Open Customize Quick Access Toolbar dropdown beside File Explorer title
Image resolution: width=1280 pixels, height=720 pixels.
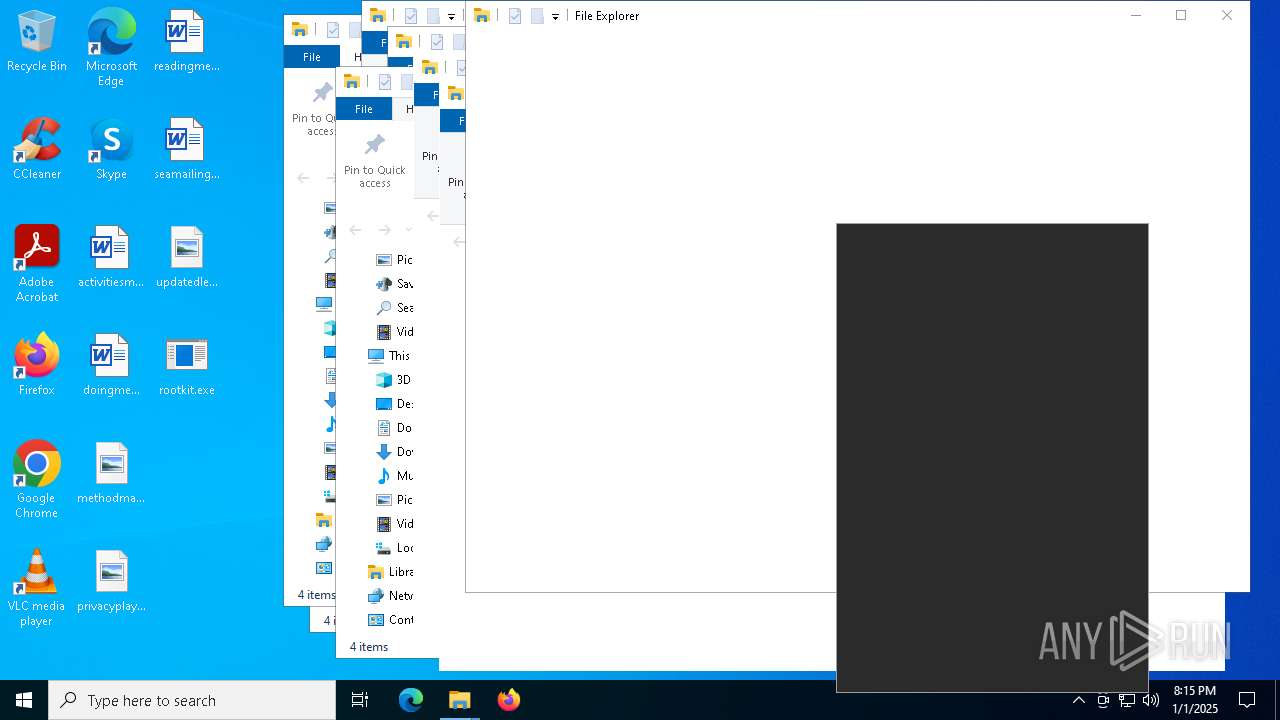point(555,17)
